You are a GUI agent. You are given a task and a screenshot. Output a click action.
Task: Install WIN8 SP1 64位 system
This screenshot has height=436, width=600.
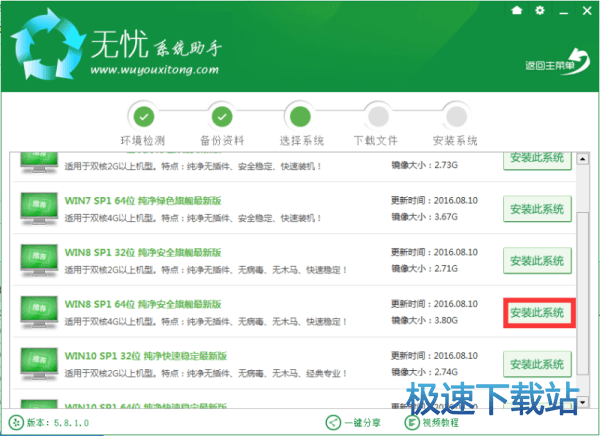click(537, 313)
